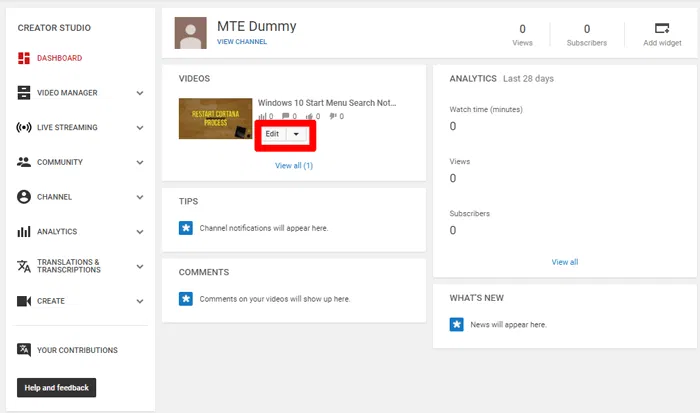Click the MTE Dummy channel name

click(257, 26)
